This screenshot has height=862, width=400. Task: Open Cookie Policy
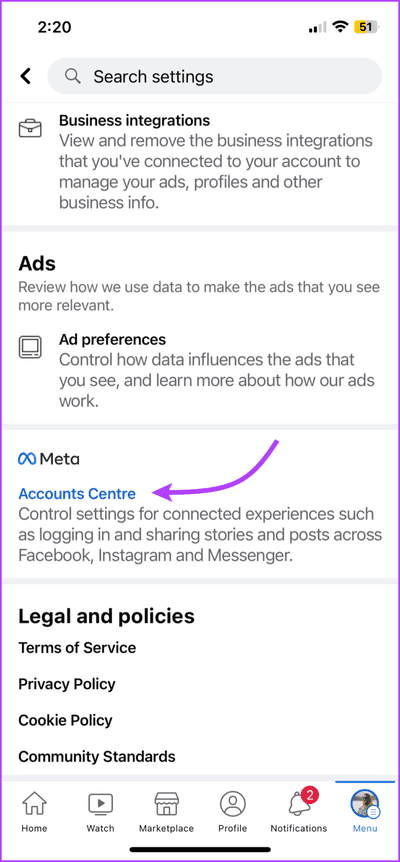pyautogui.click(x=65, y=720)
